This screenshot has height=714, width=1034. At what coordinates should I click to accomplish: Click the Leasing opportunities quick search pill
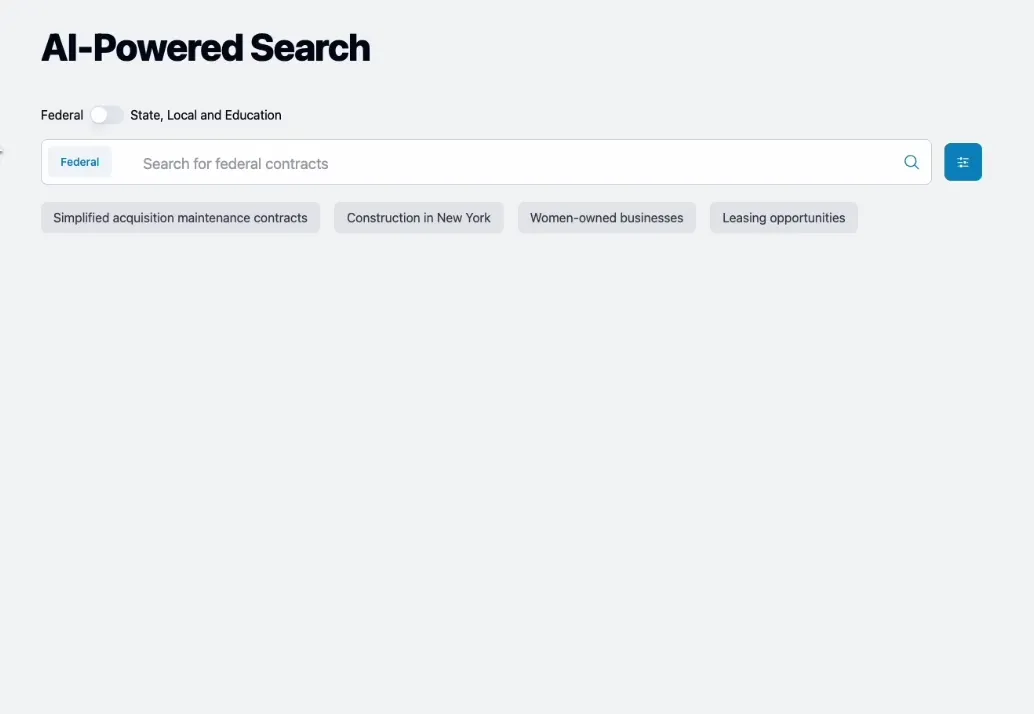(x=783, y=217)
